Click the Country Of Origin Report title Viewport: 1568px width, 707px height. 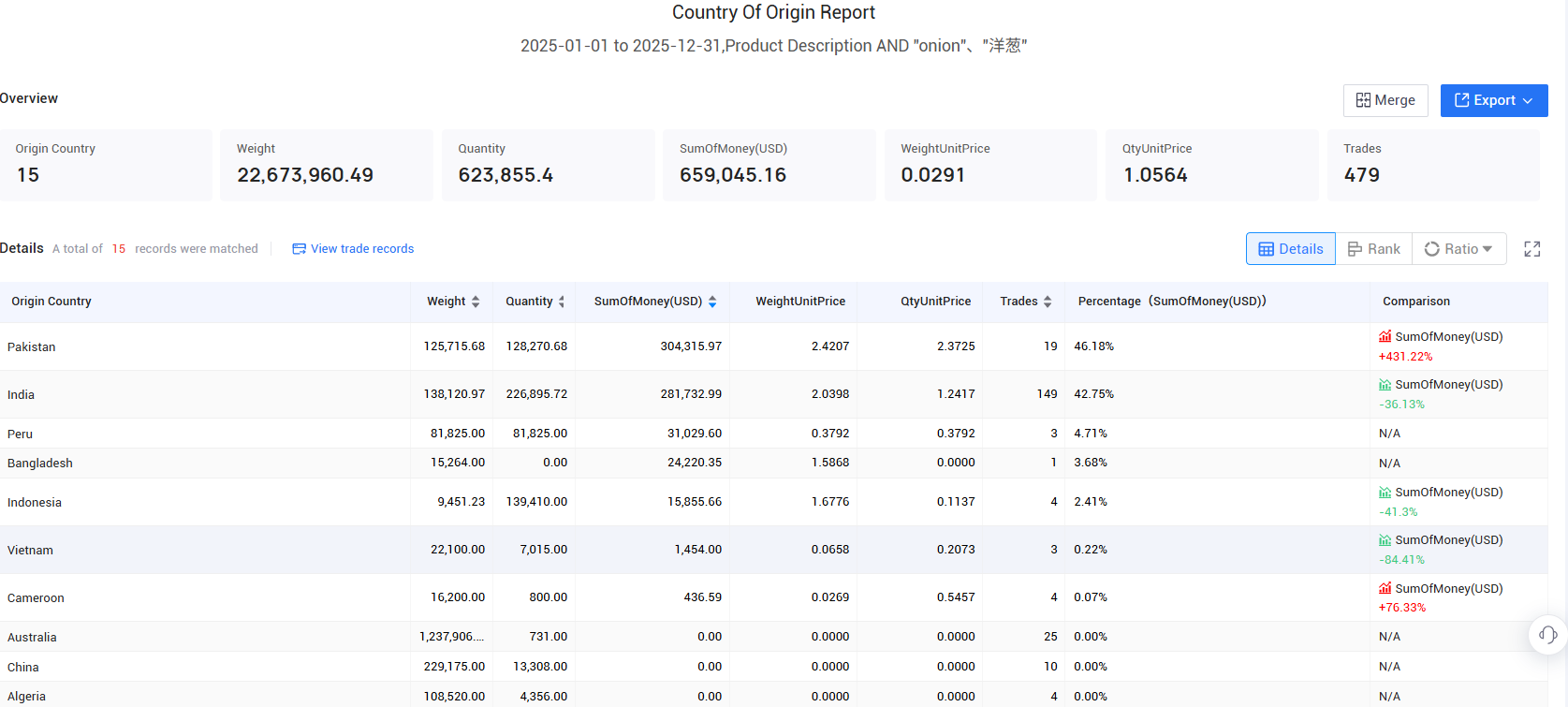(773, 12)
